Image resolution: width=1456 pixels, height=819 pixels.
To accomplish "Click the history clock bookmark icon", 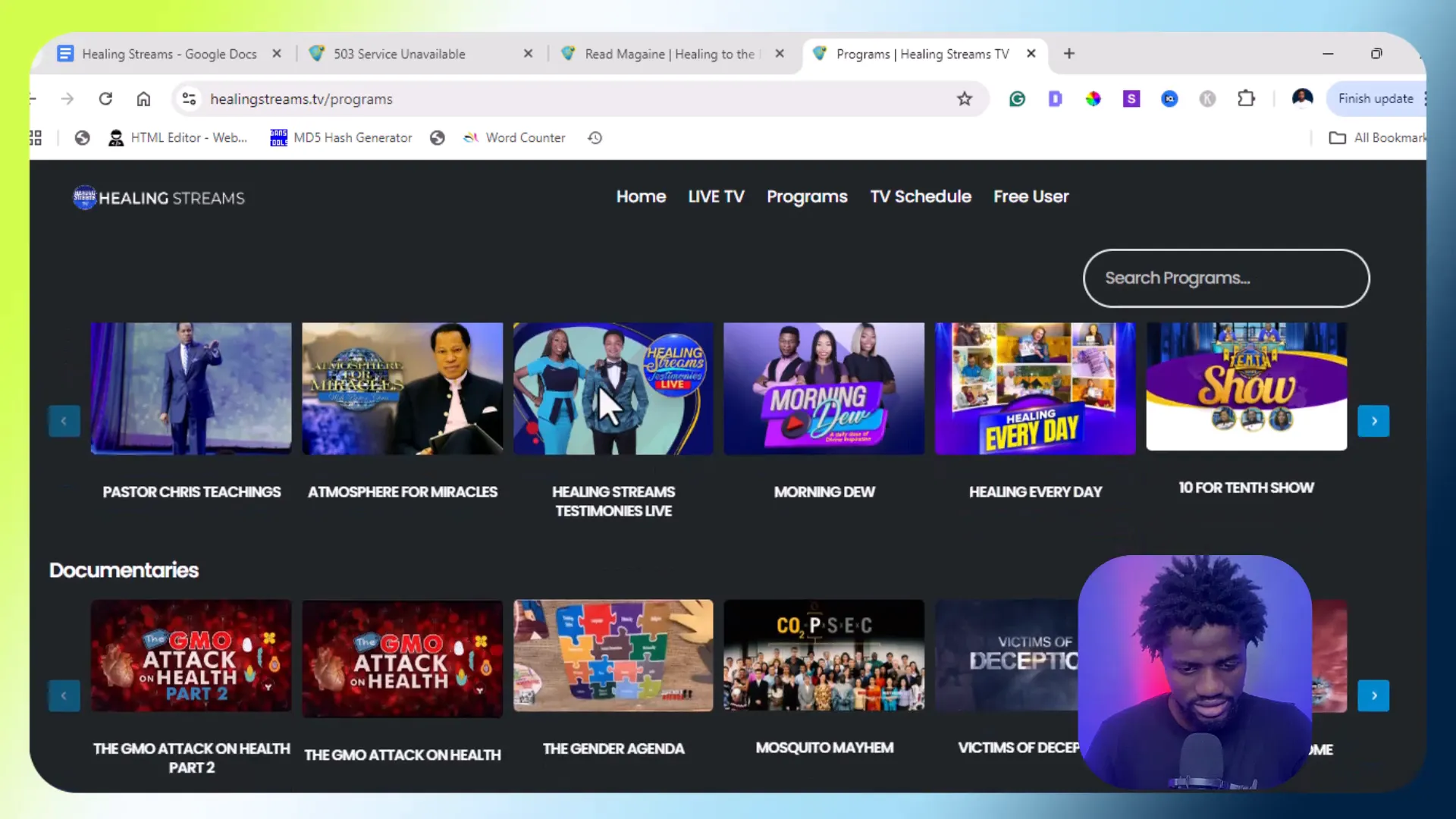I will (x=595, y=137).
